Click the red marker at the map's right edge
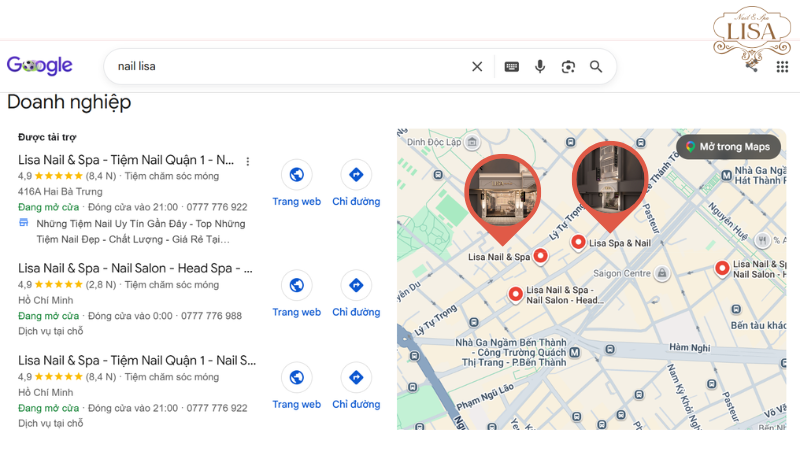The height and width of the screenshot is (459, 800). pos(722,268)
